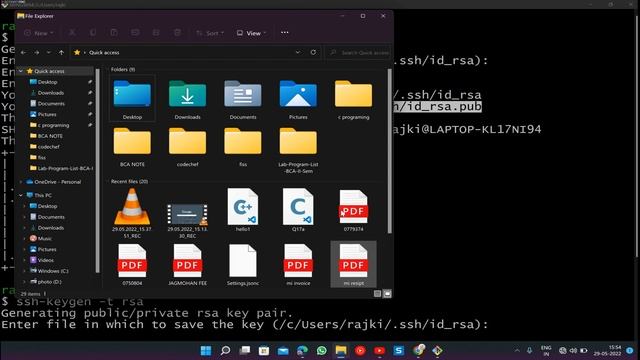Switch to Large icons view in status bar
Image resolution: width=640 pixels, height=360 pixels.
pyautogui.click(x=387, y=293)
